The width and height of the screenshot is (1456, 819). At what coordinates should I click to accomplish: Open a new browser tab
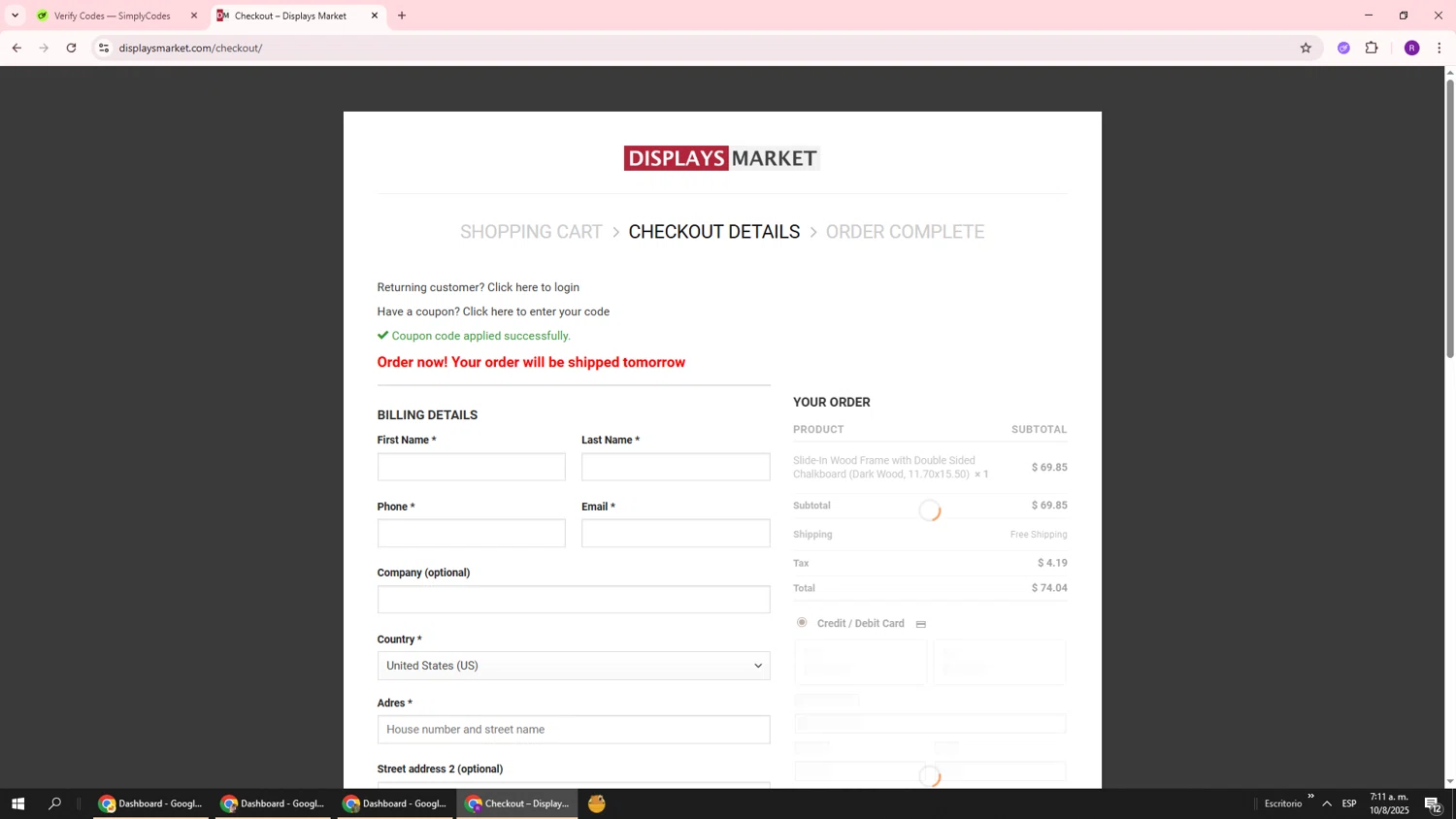point(402,16)
